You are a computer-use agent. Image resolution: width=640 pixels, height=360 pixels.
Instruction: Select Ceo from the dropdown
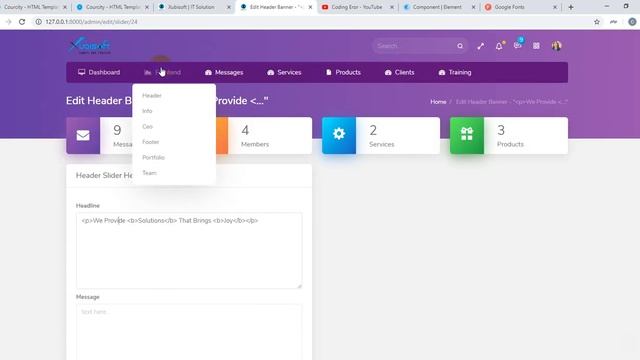click(x=147, y=127)
